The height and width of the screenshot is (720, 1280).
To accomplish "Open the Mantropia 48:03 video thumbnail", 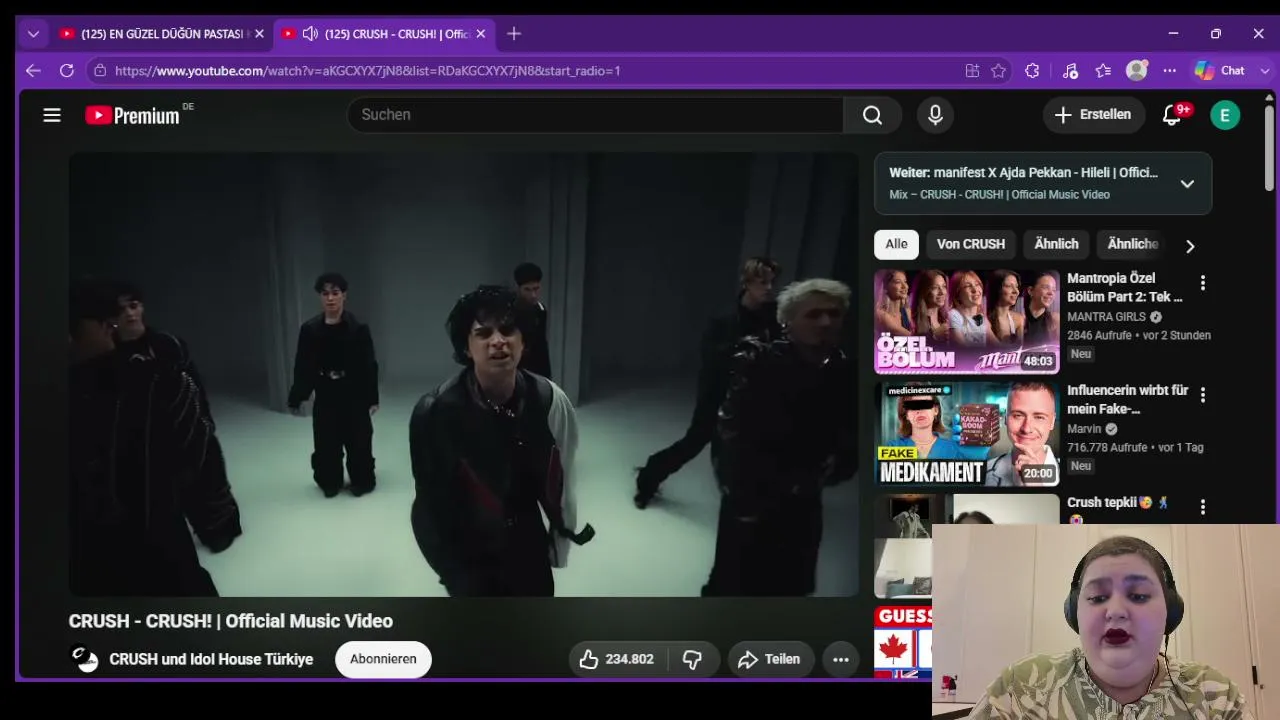I will tap(966, 322).
